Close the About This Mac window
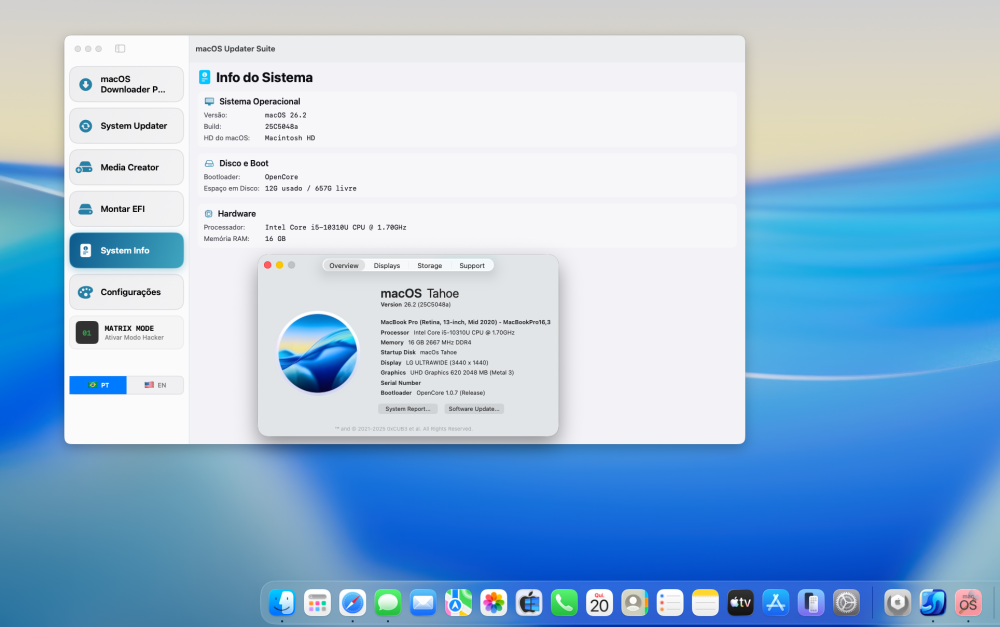The image size is (1000, 627). [268, 265]
